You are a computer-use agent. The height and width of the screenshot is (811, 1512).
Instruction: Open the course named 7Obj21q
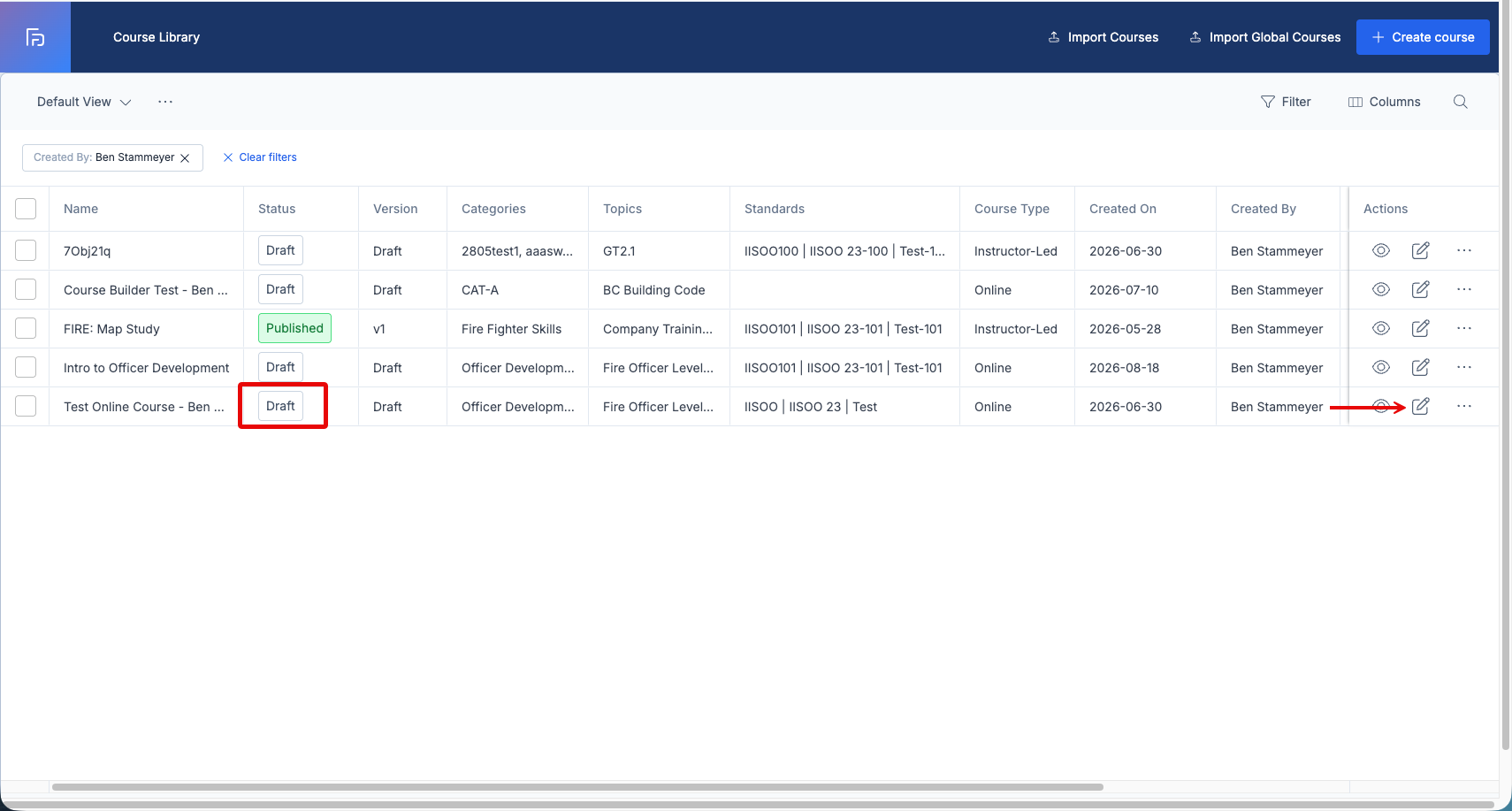[87, 251]
